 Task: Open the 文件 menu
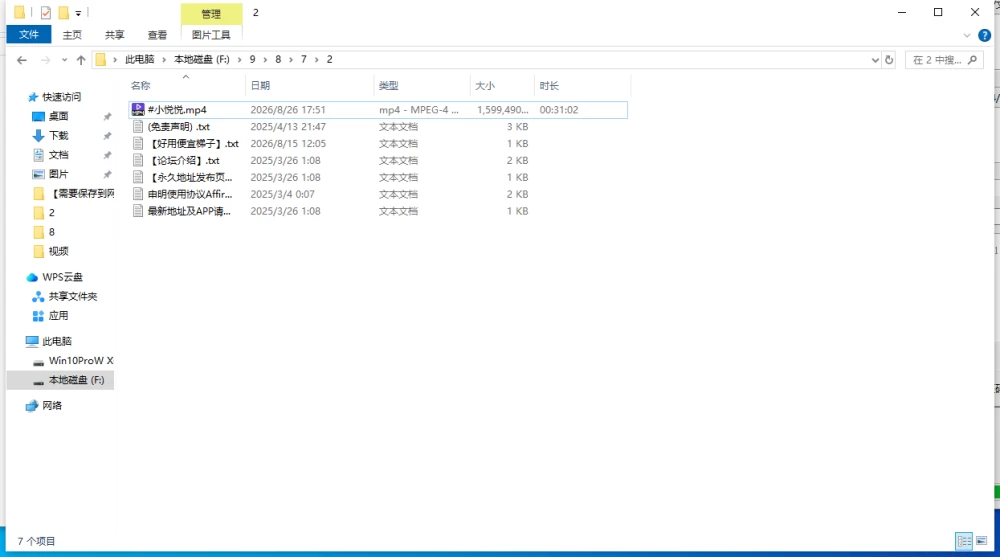tap(29, 34)
